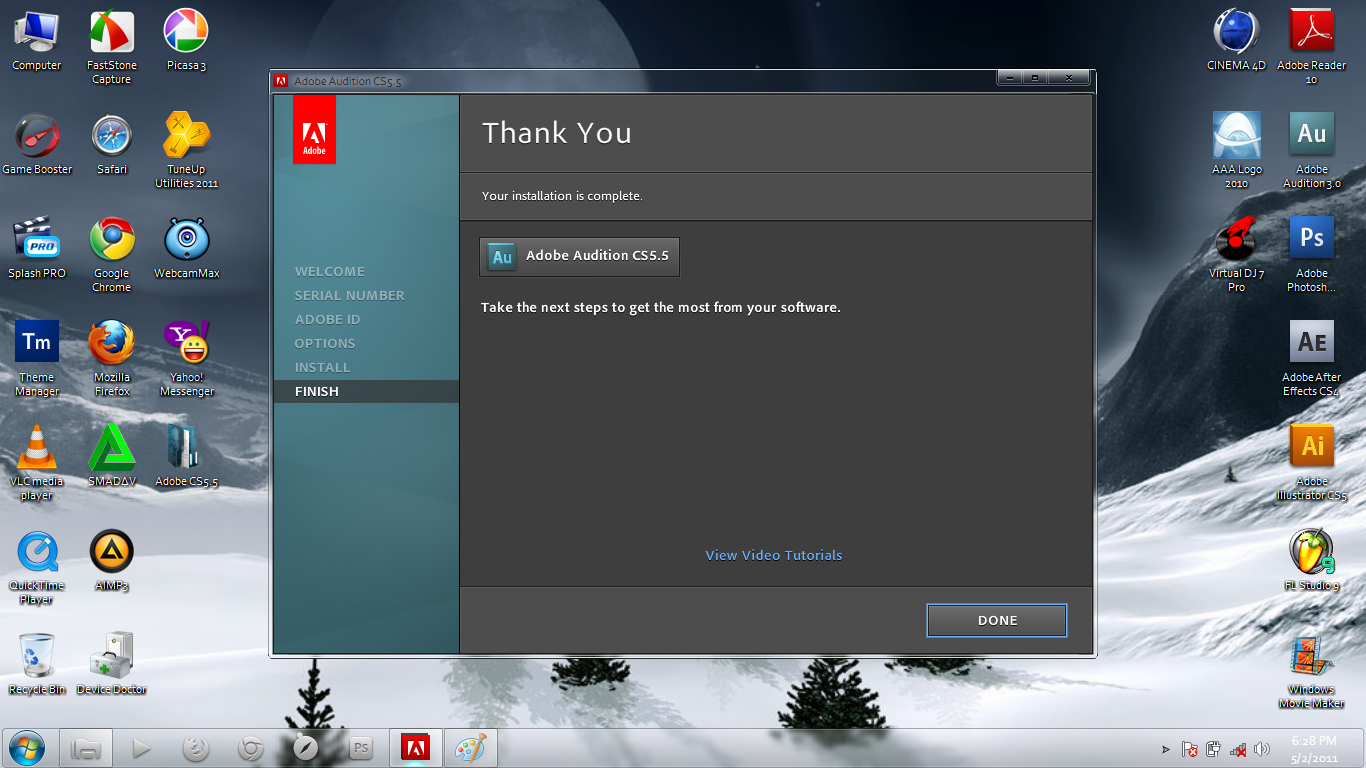Select the SMADAV desktop icon
Screen dimensions: 1366x768
[112, 457]
